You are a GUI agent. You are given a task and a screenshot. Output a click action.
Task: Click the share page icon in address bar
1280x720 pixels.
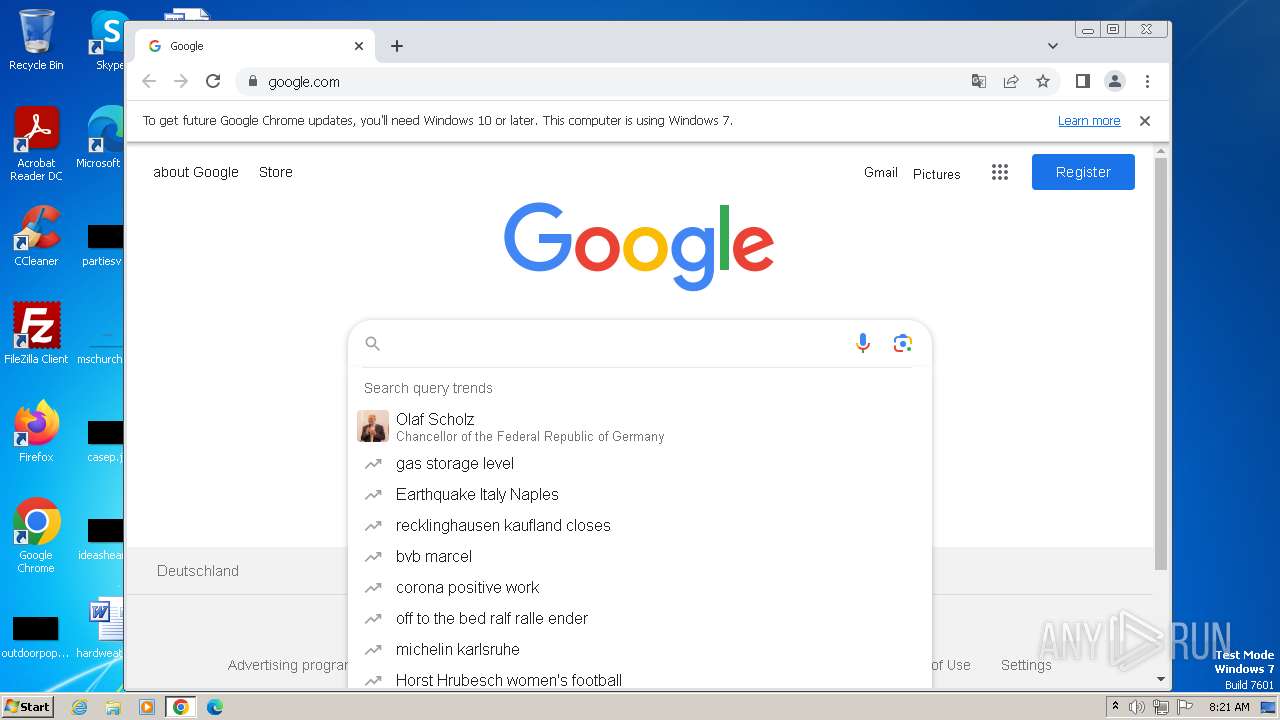1011,82
